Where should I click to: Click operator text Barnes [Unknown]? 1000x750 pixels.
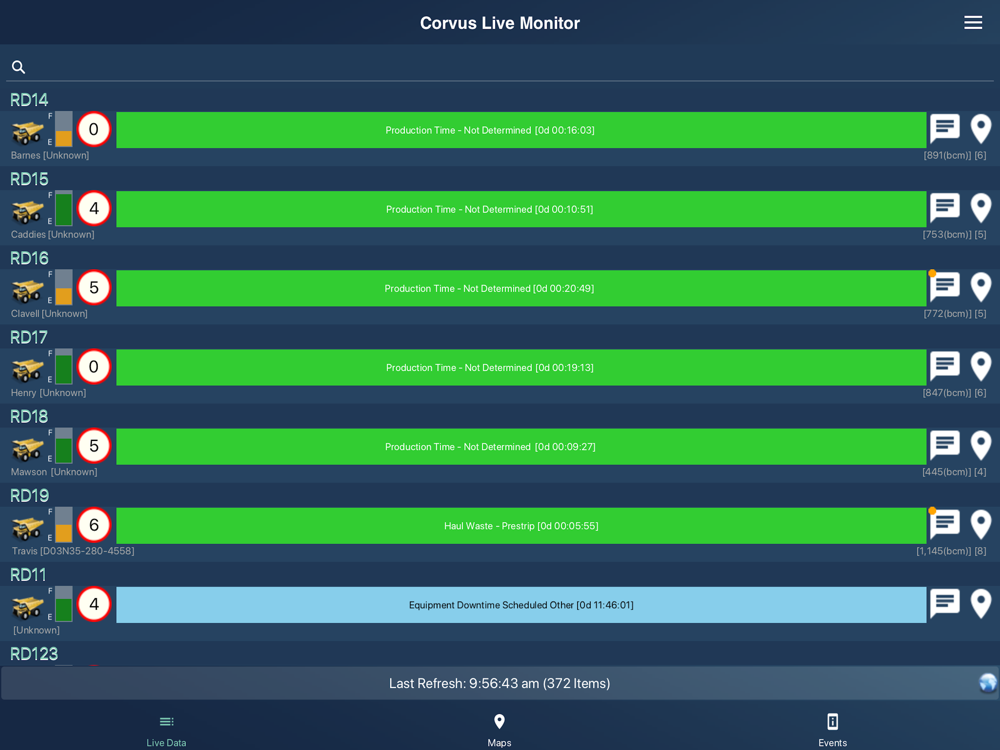[x=50, y=155]
